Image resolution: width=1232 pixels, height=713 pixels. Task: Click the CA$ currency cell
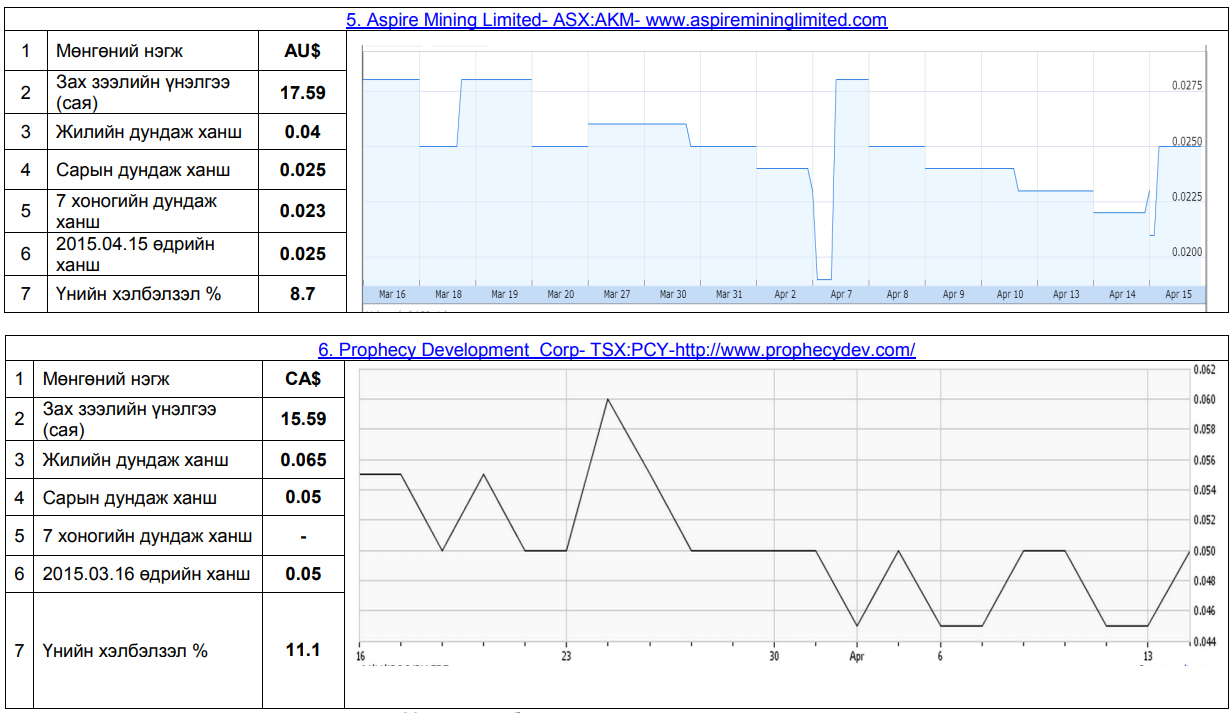point(303,379)
